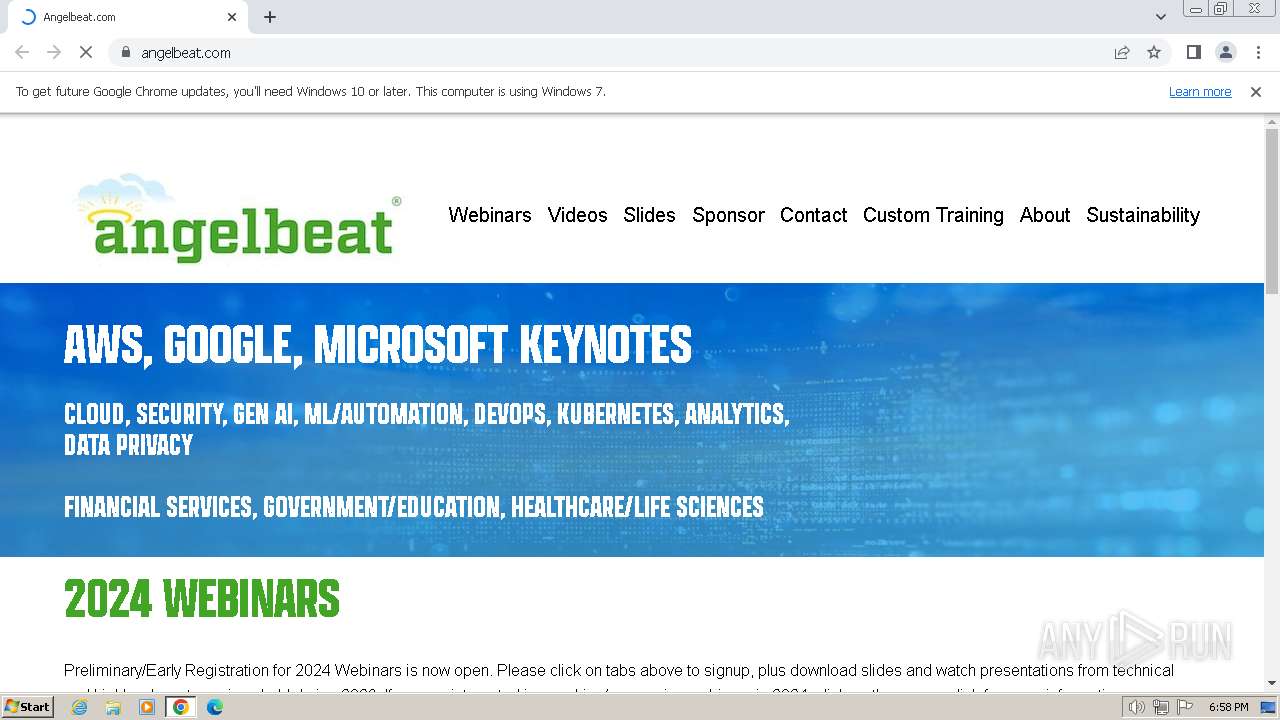Click the angelbeat logo
The width and height of the screenshot is (1280, 720).
239,217
